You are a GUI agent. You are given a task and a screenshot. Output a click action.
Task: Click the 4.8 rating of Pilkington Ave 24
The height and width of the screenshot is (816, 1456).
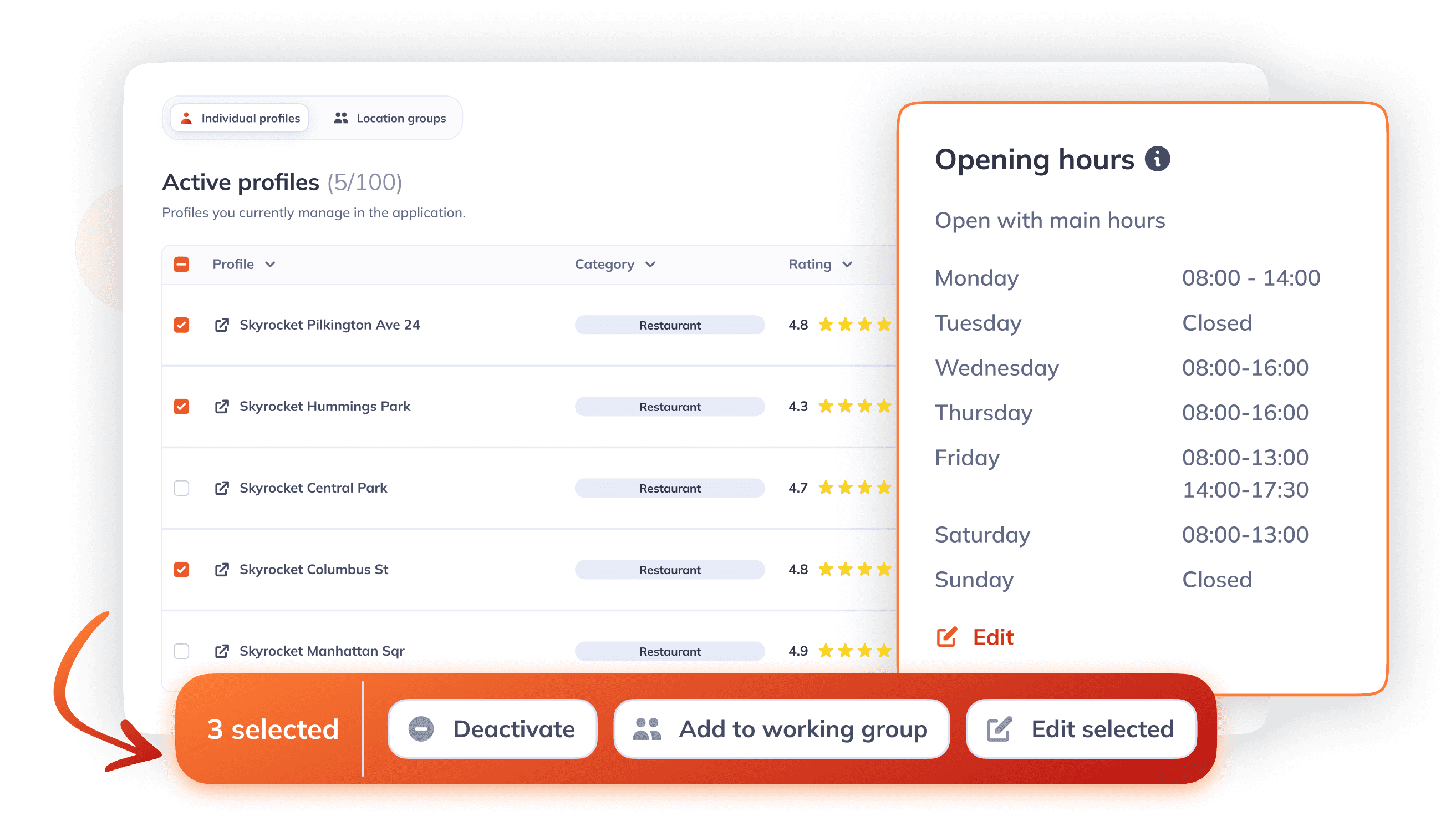pyautogui.click(x=798, y=325)
